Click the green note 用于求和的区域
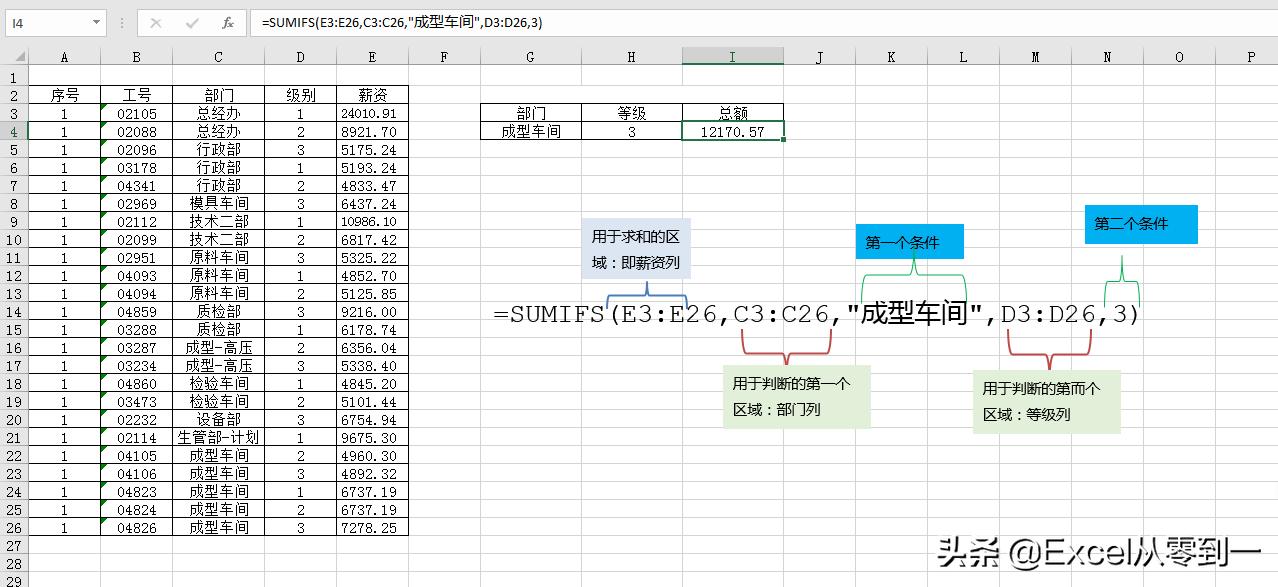This screenshot has width=1278, height=587. pyautogui.click(x=634, y=248)
